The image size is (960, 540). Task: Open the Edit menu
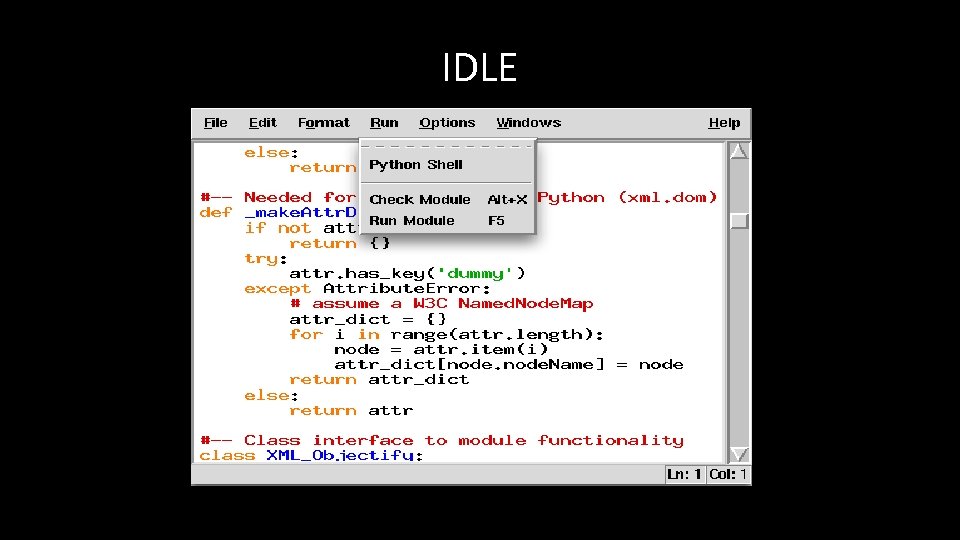263,122
